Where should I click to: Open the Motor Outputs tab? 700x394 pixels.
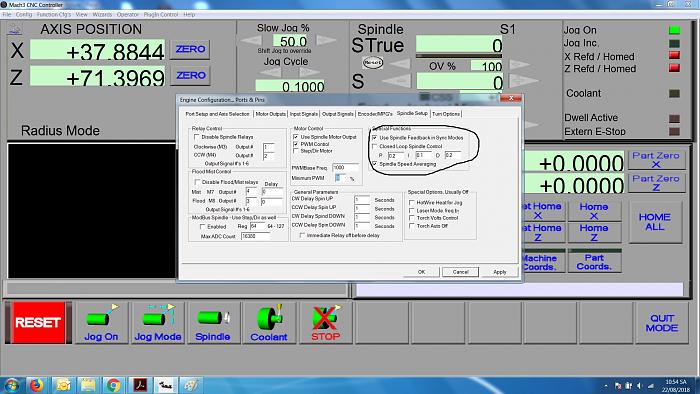pos(271,114)
